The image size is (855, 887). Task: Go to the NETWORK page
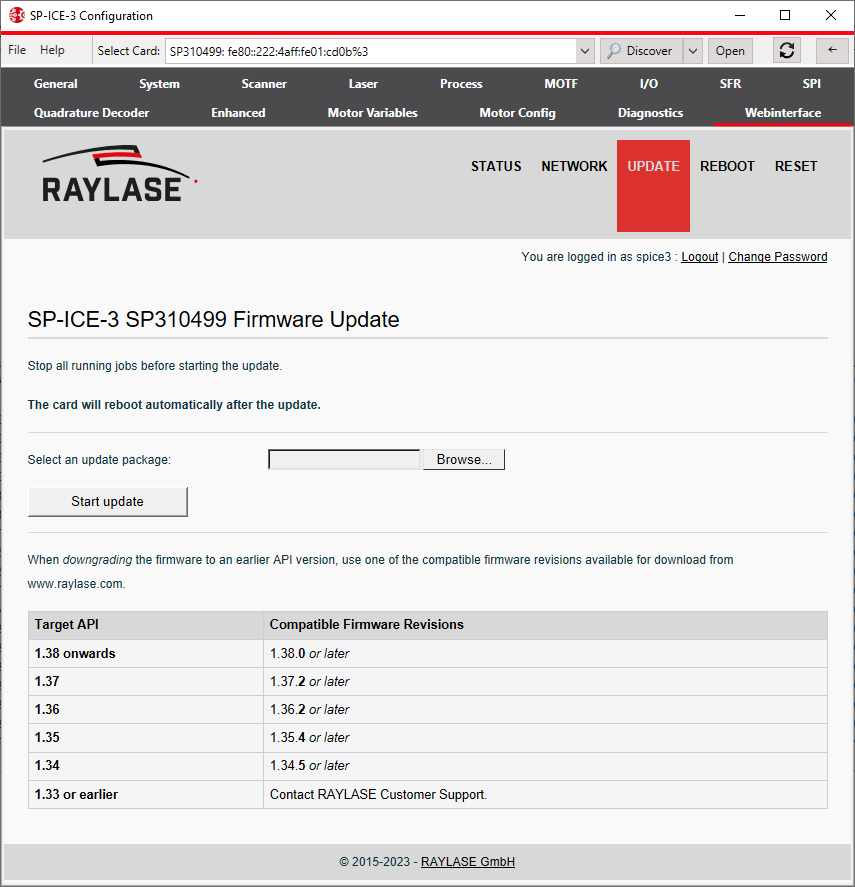click(x=574, y=166)
